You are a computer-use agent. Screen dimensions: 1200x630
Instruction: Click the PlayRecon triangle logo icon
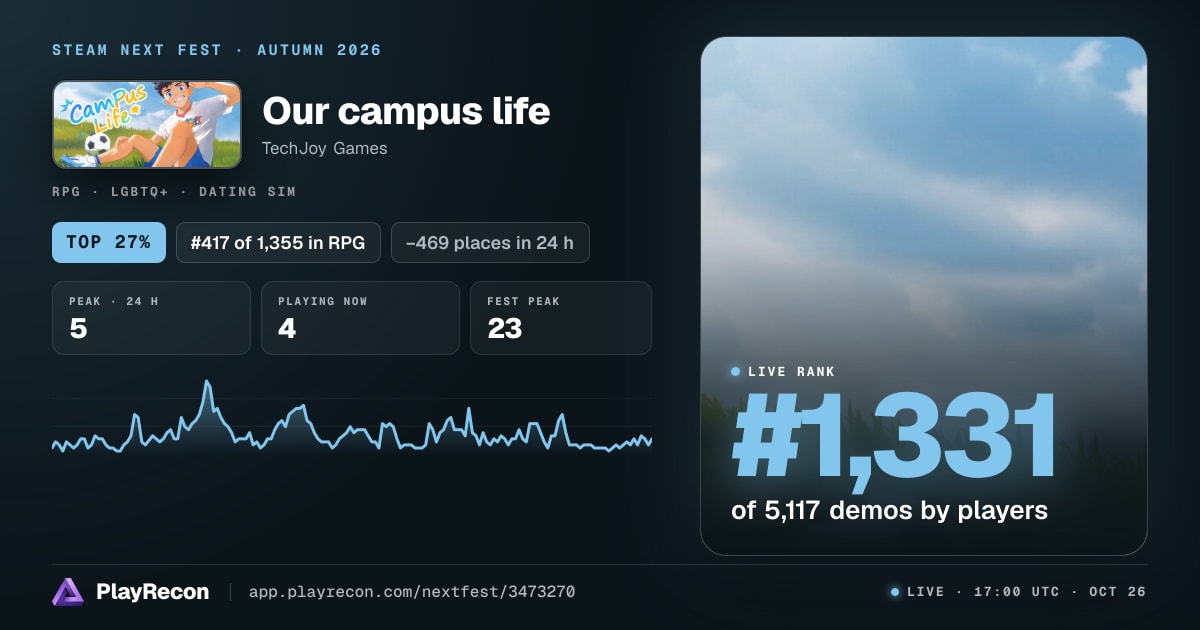(x=68, y=592)
